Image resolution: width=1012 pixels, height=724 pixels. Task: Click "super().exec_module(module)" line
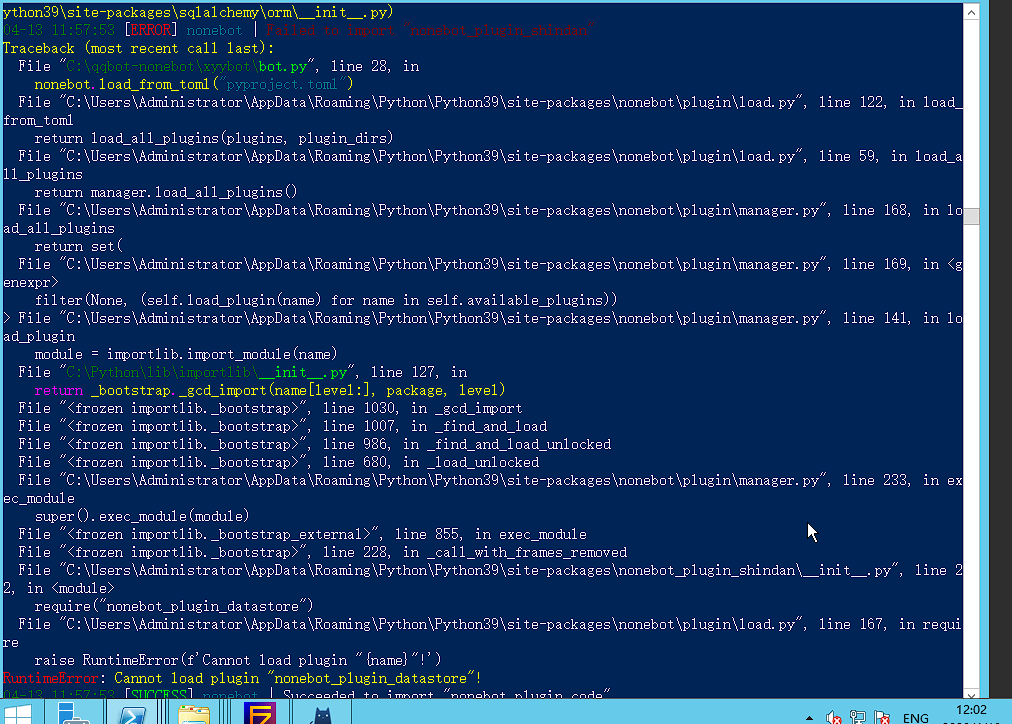point(142,516)
